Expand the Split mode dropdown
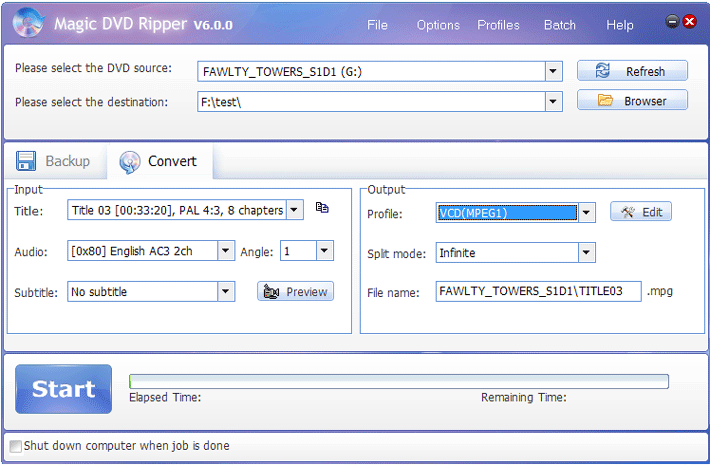The width and height of the screenshot is (710, 465). pyautogui.click(x=586, y=253)
